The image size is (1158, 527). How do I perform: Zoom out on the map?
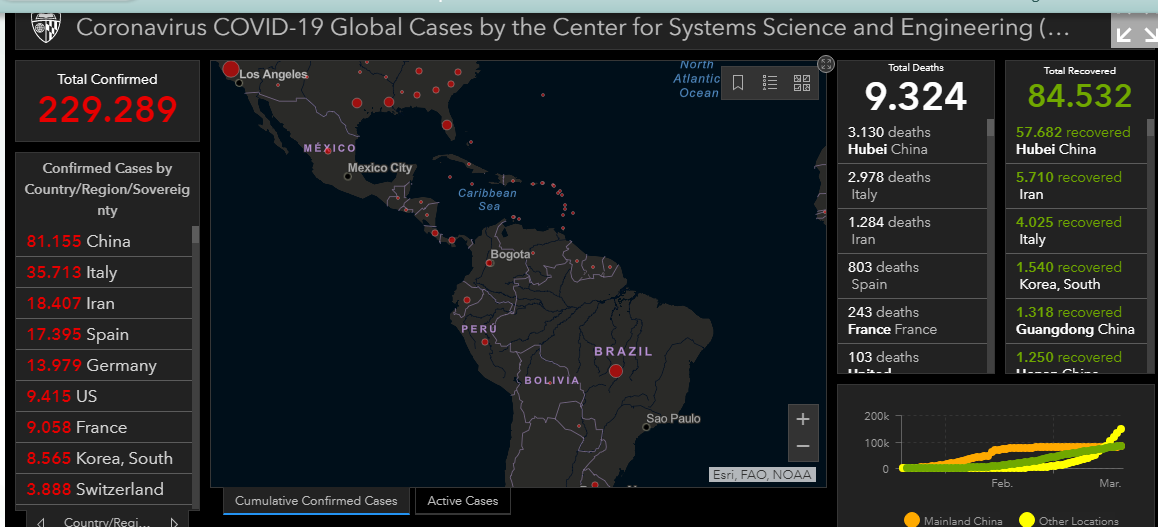pos(802,446)
